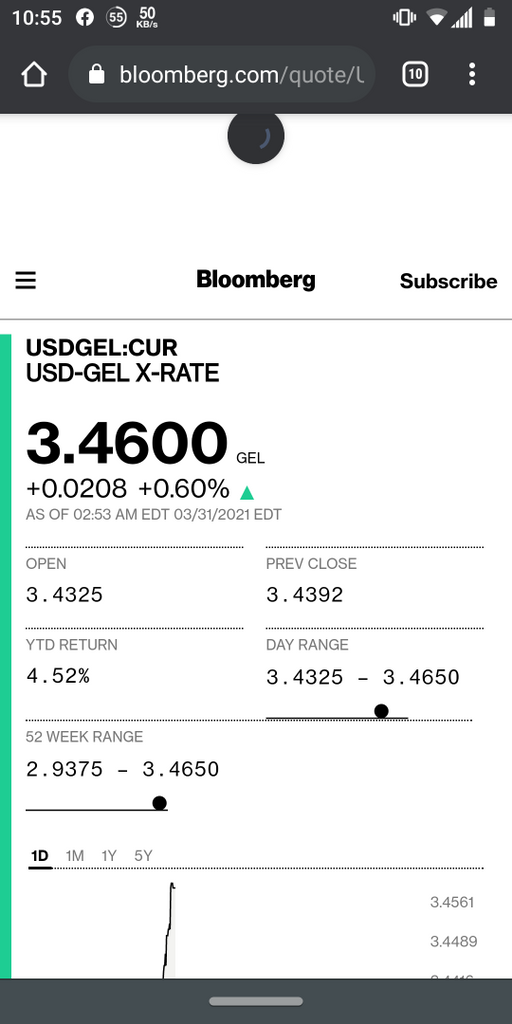Switch the chart to 1Y
This screenshot has width=512, height=1024.
coord(109,856)
